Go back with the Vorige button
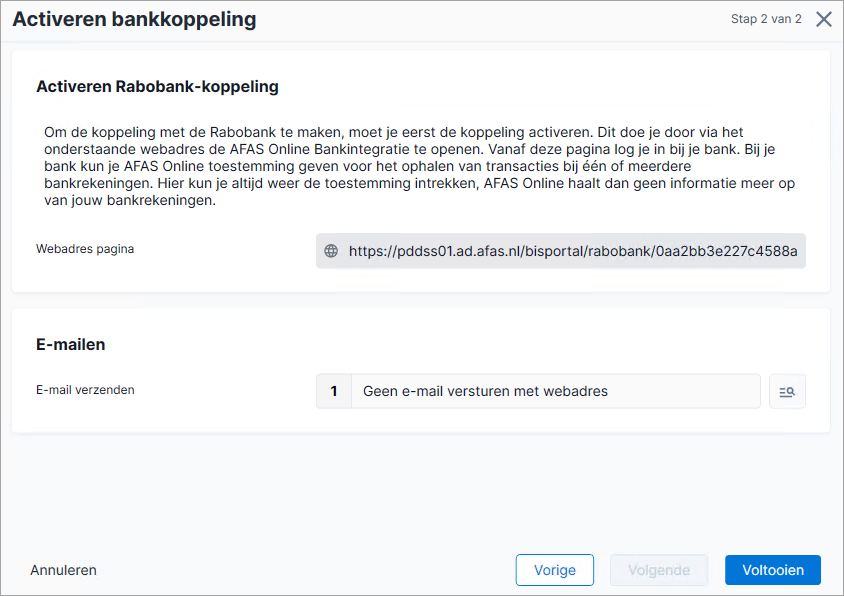The width and height of the screenshot is (844, 596). [554, 570]
